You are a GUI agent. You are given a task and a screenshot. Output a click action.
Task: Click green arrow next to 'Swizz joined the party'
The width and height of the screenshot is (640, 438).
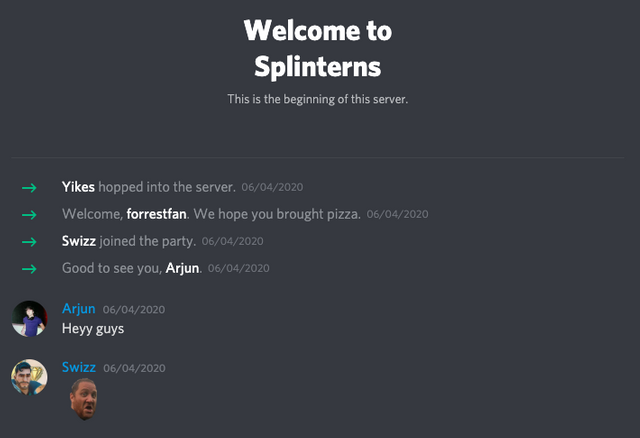click(29, 241)
